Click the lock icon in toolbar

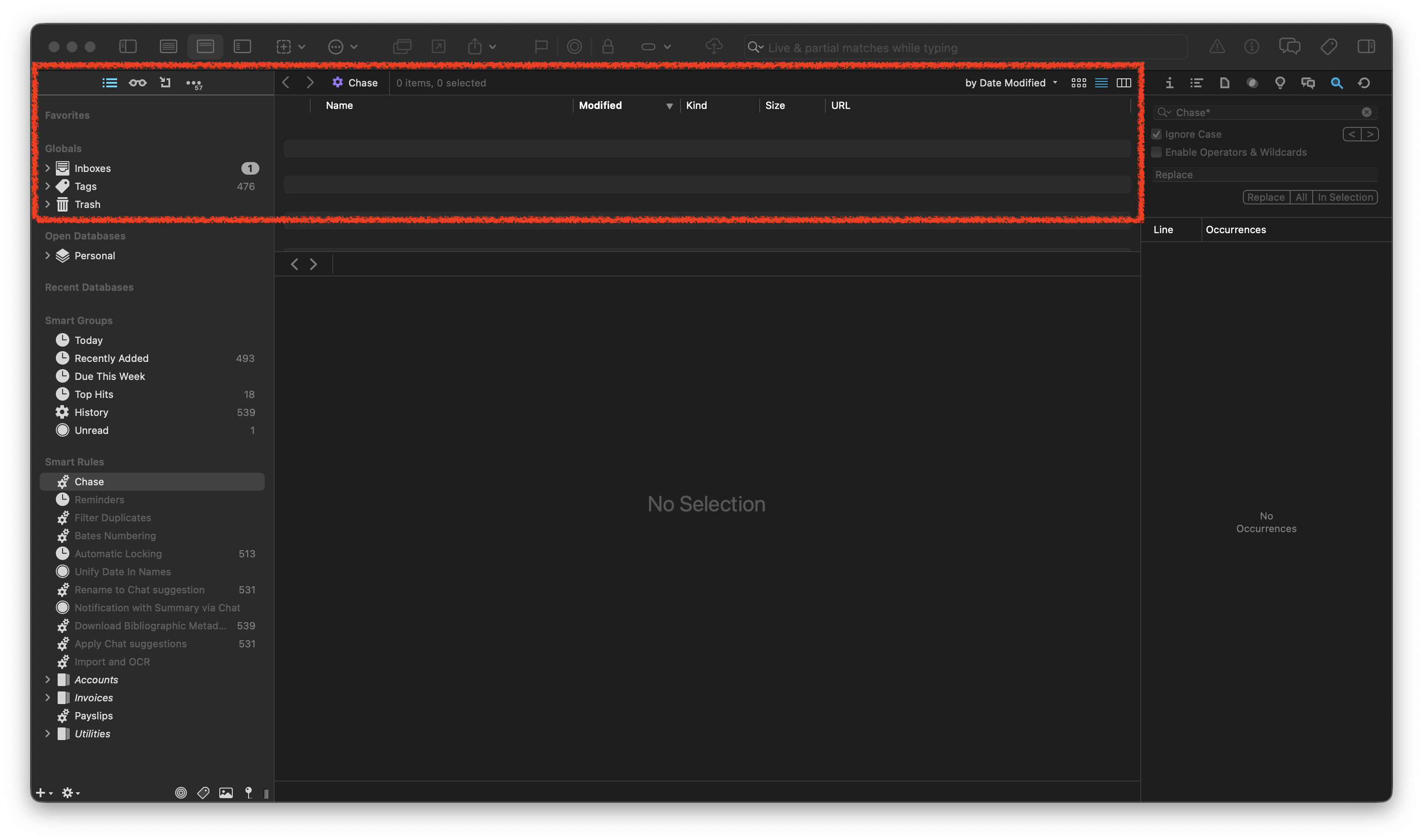pyautogui.click(x=607, y=46)
